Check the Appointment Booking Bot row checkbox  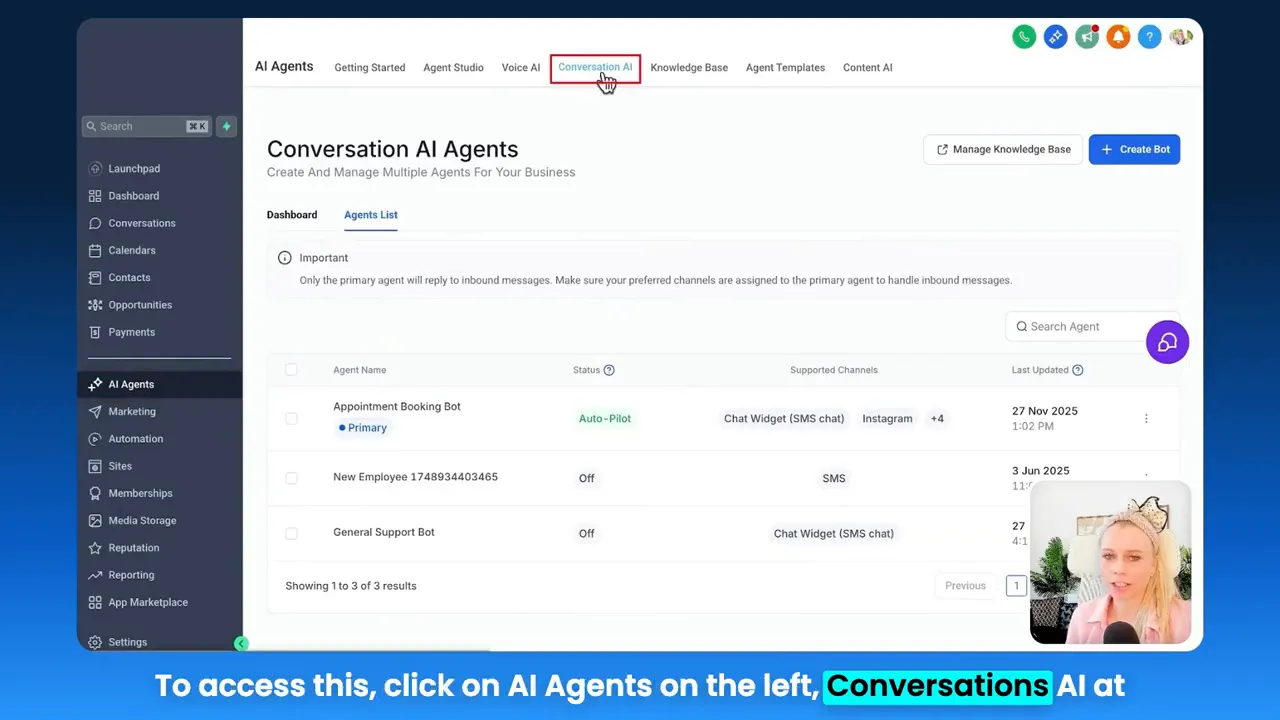point(291,419)
